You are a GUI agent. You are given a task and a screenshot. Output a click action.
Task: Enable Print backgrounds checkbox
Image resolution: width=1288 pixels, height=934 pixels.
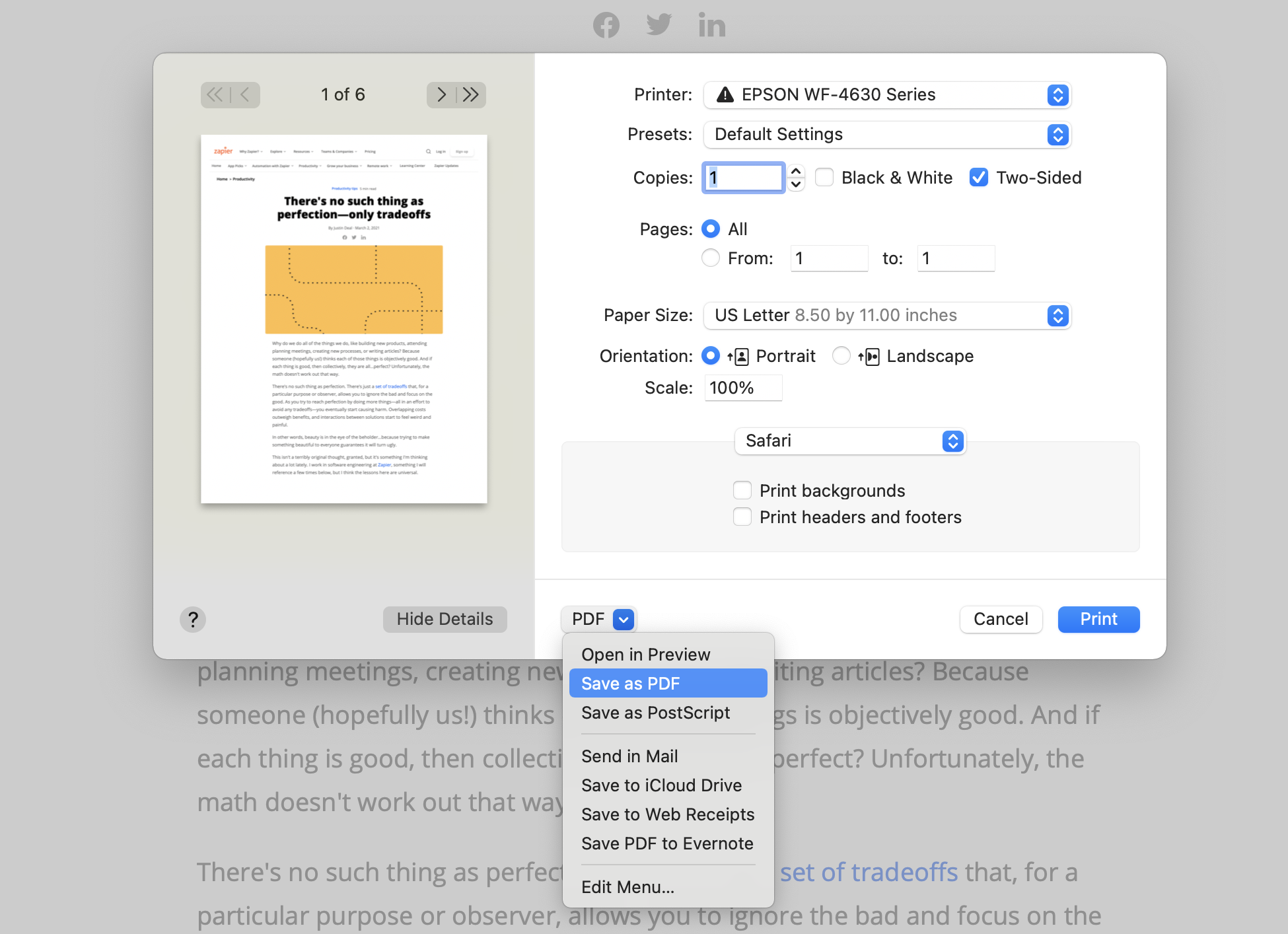[743, 490]
